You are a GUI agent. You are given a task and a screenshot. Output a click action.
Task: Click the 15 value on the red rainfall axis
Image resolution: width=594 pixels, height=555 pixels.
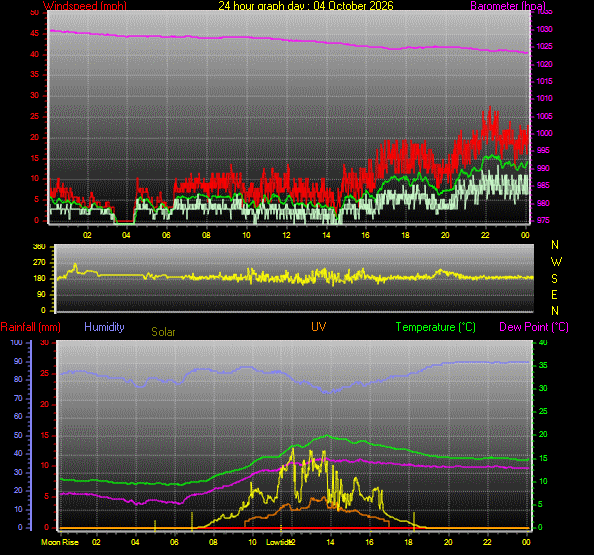(45, 435)
